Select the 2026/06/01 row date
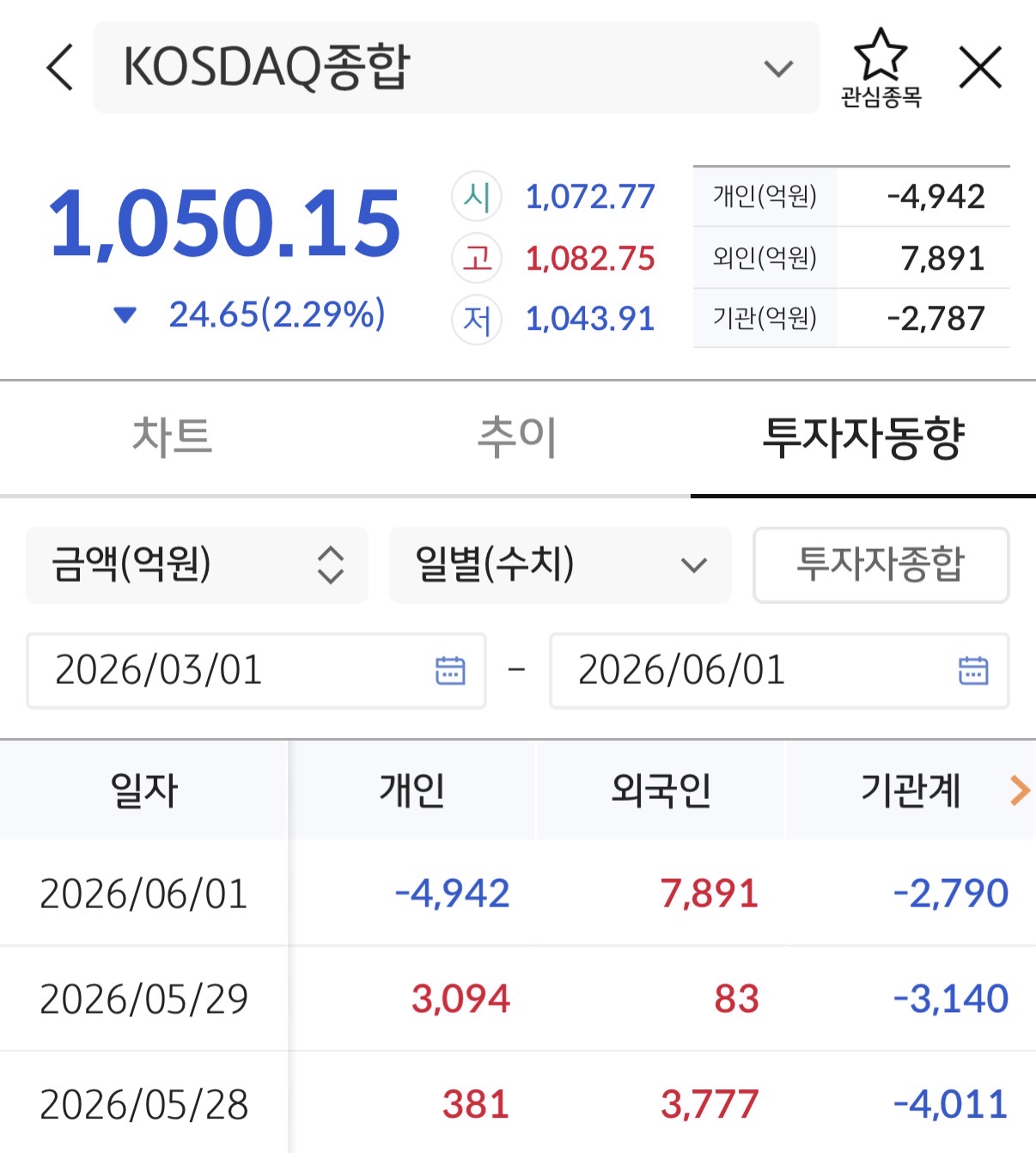The image size is (1036, 1153). tap(143, 894)
